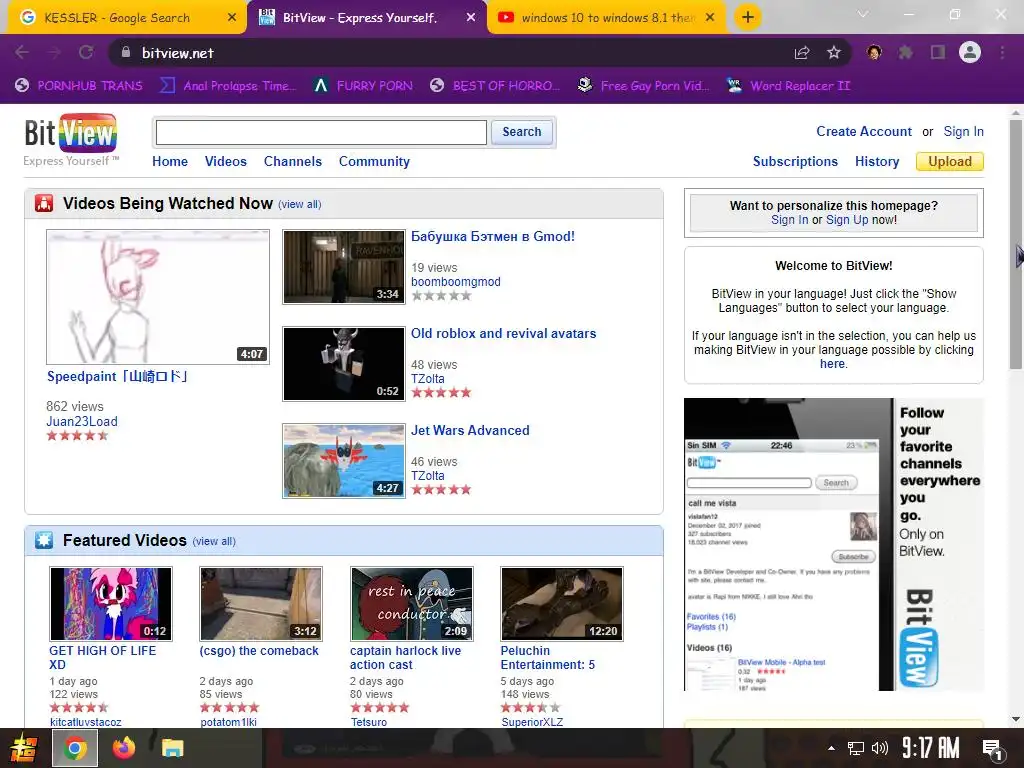Close the BitView tab
The width and height of the screenshot is (1024, 768).
[471, 18]
